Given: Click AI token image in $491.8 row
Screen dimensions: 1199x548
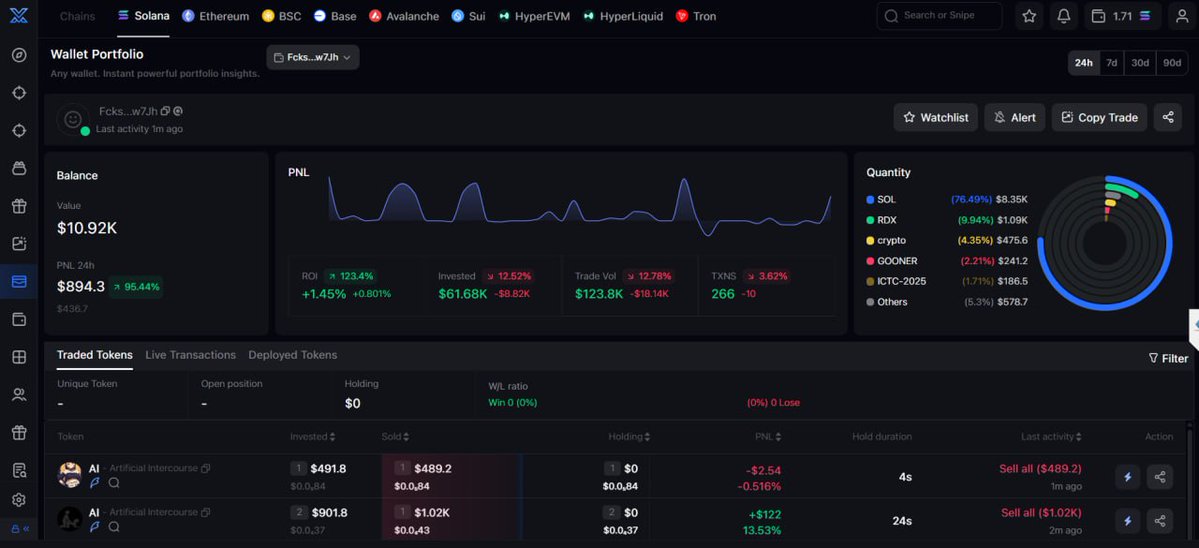Looking at the screenshot, I should (x=70, y=475).
